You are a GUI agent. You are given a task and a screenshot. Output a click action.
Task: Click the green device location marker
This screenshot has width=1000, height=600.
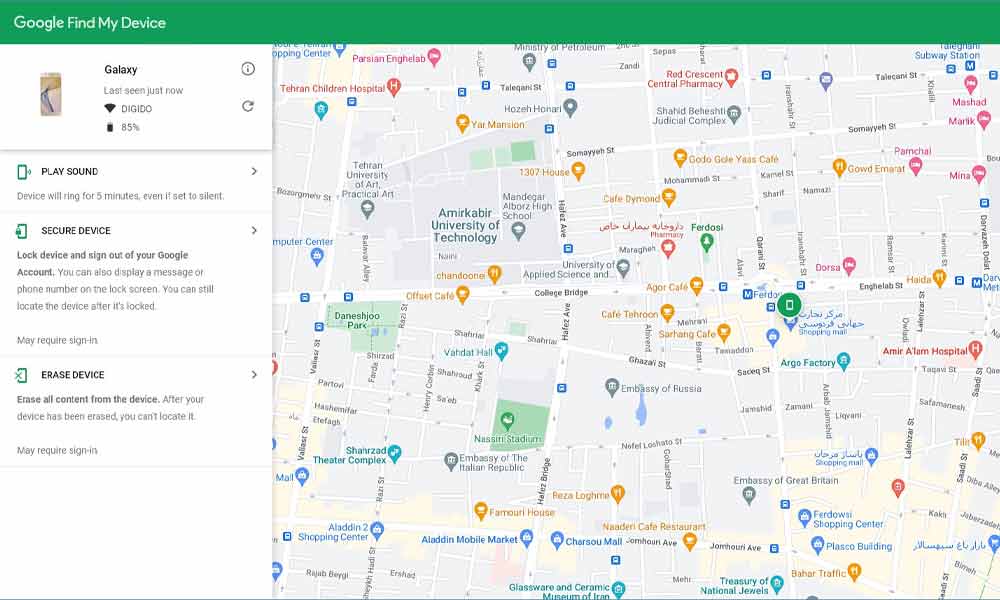coord(789,305)
